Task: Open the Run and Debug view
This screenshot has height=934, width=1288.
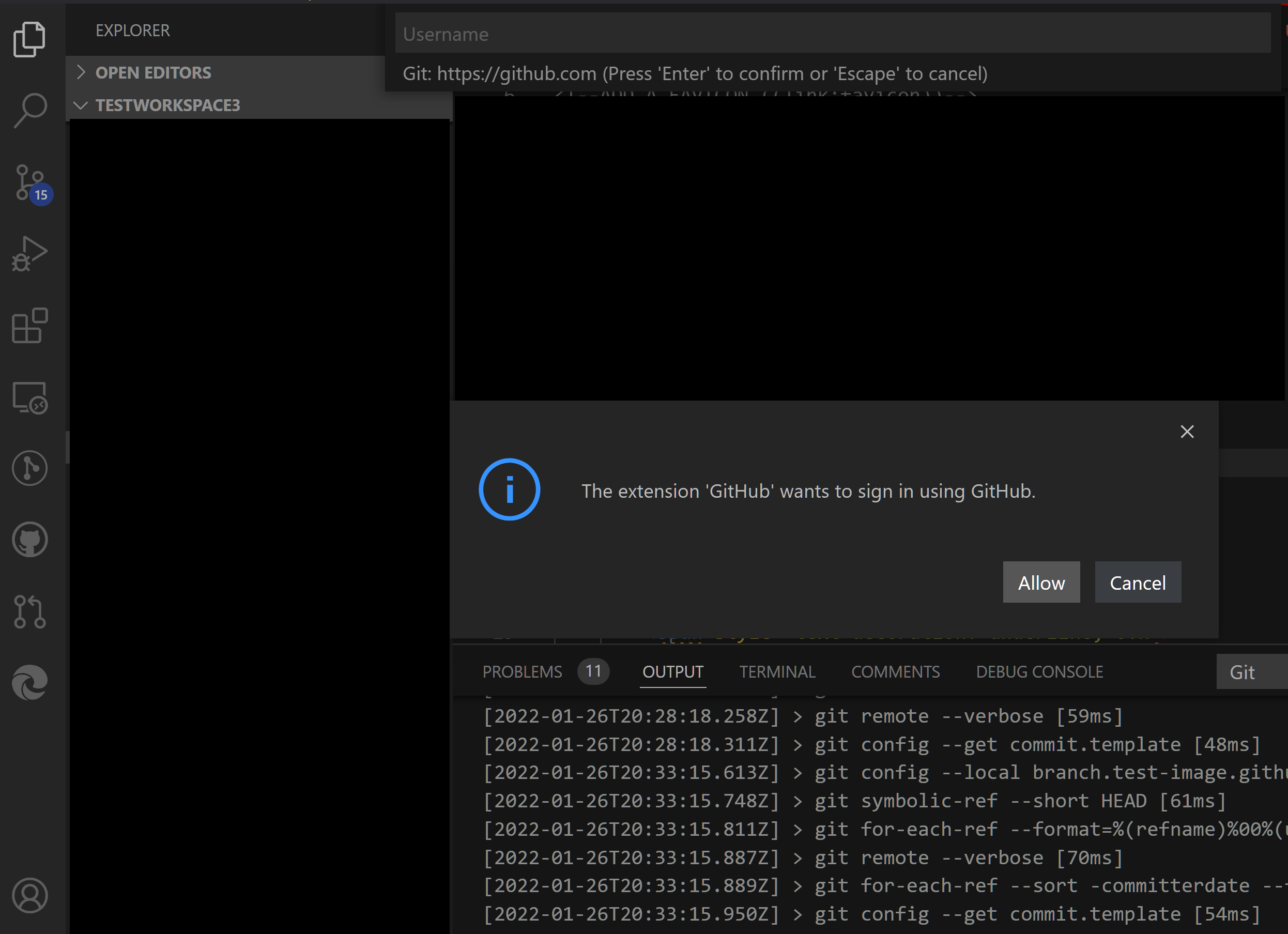Action: click(x=29, y=254)
